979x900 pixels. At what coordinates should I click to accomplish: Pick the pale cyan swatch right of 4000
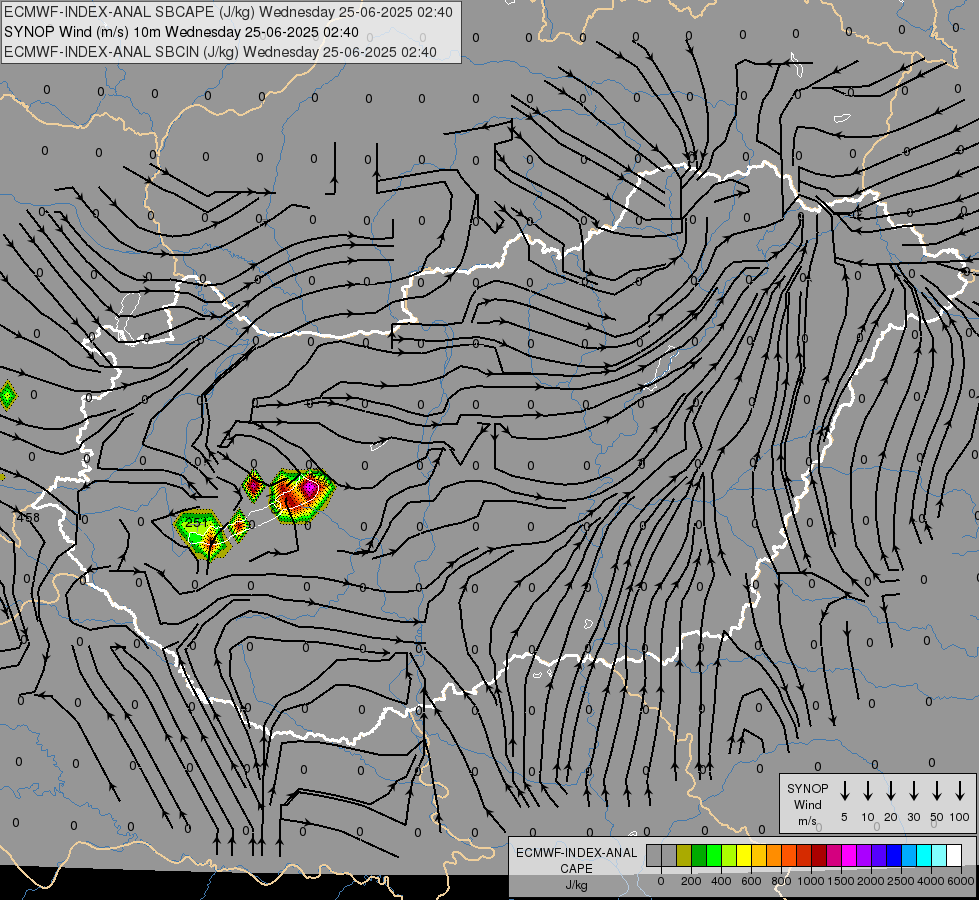(x=938, y=855)
